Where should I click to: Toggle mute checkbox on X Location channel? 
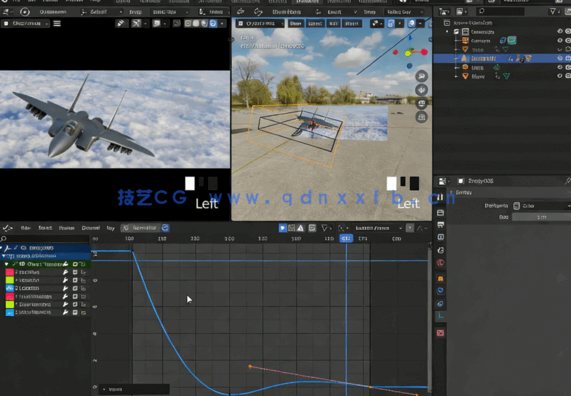point(75,272)
